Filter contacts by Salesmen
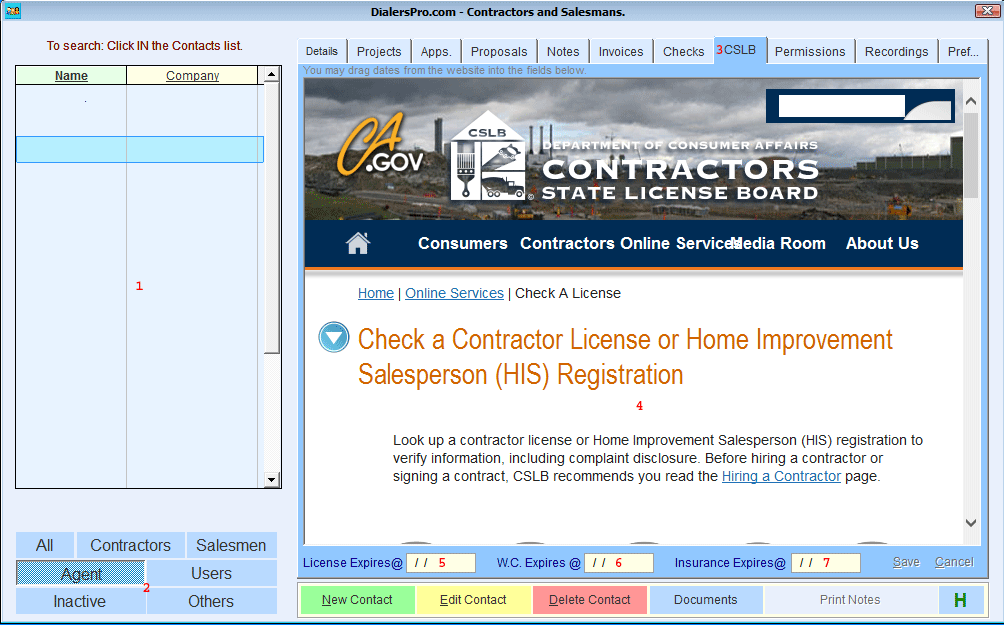1004x625 pixels. tap(231, 545)
